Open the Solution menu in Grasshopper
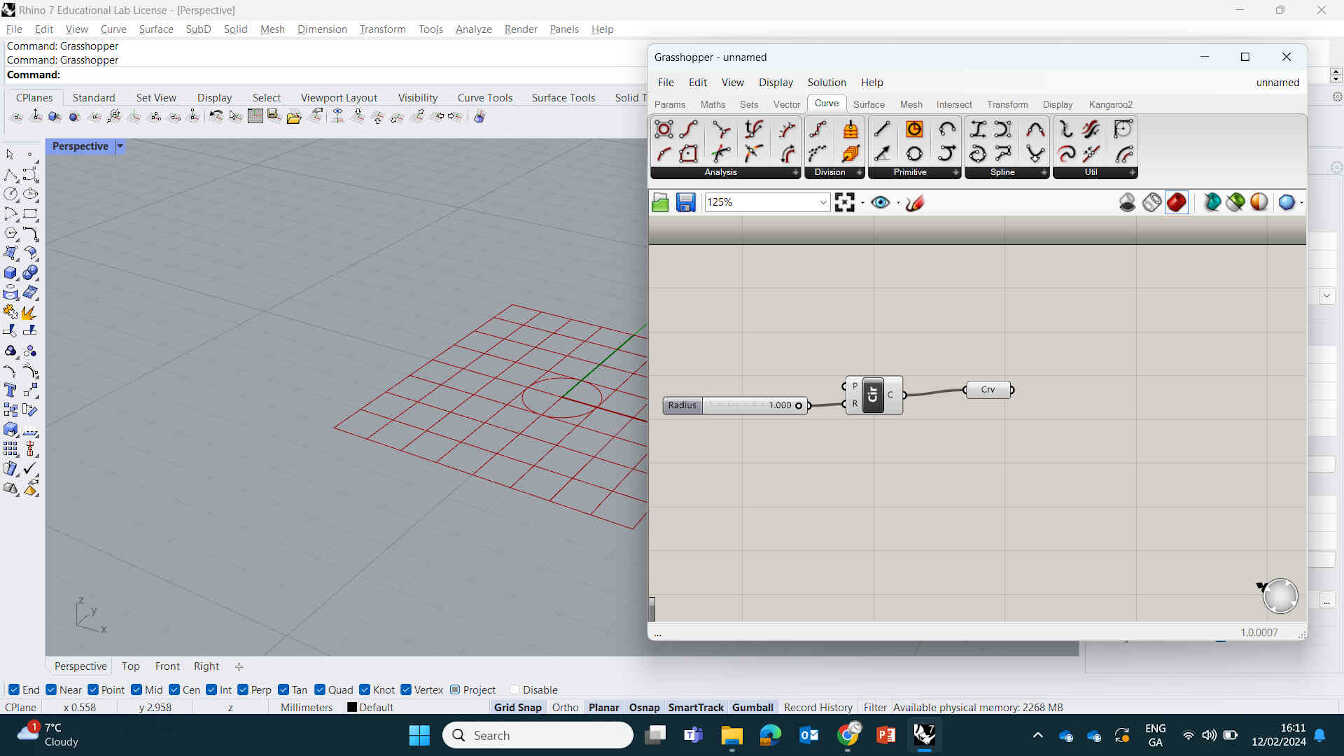 pos(826,82)
